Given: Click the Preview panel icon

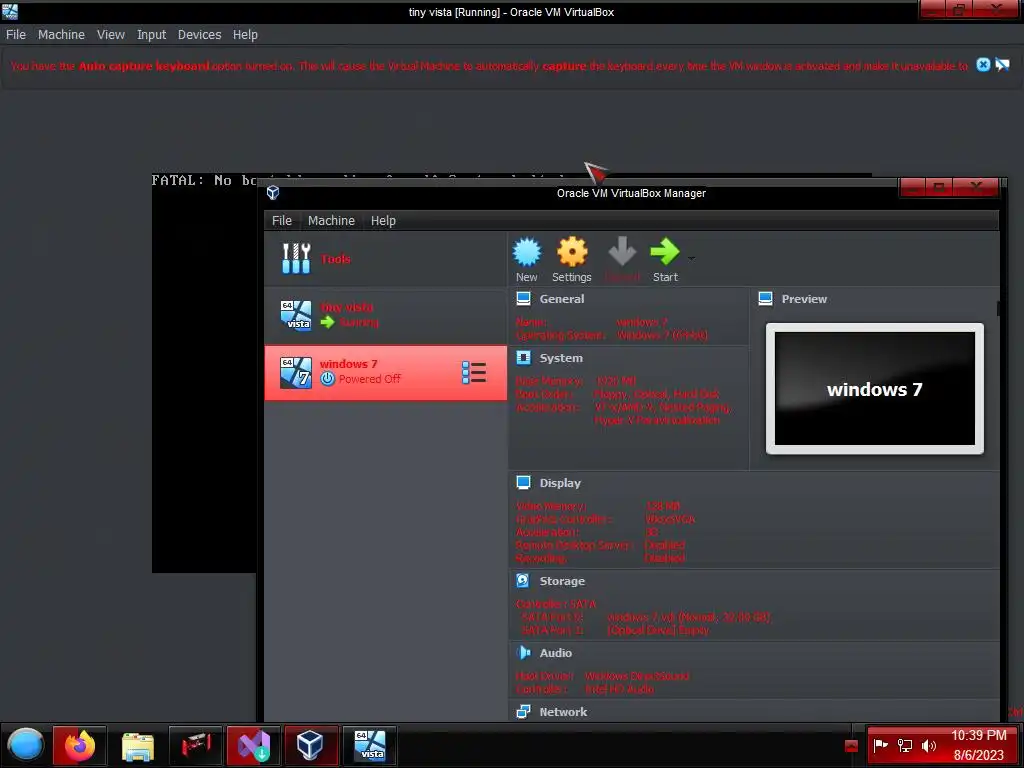Looking at the screenshot, I should pos(765,298).
